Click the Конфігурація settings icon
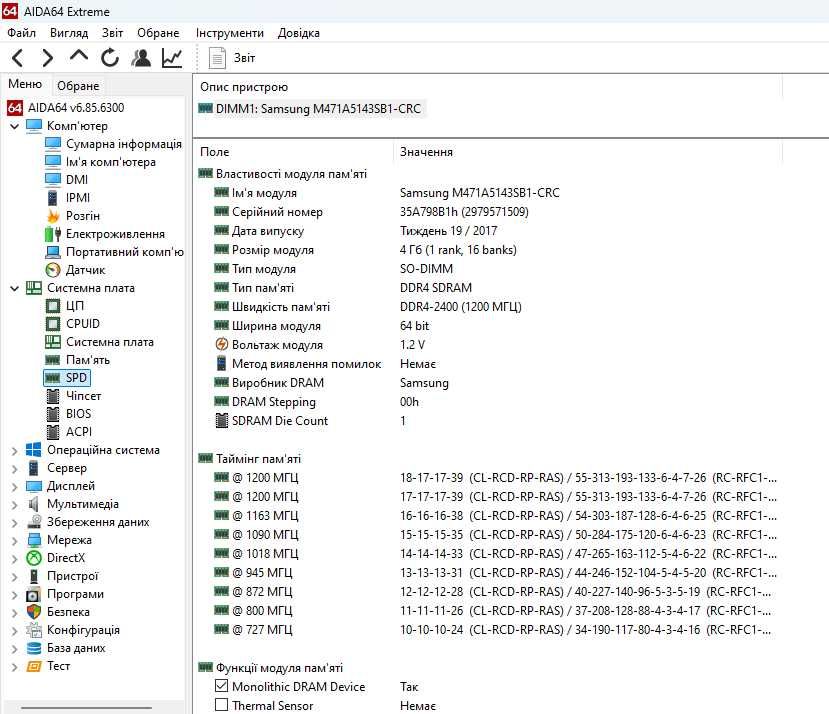 (x=34, y=630)
